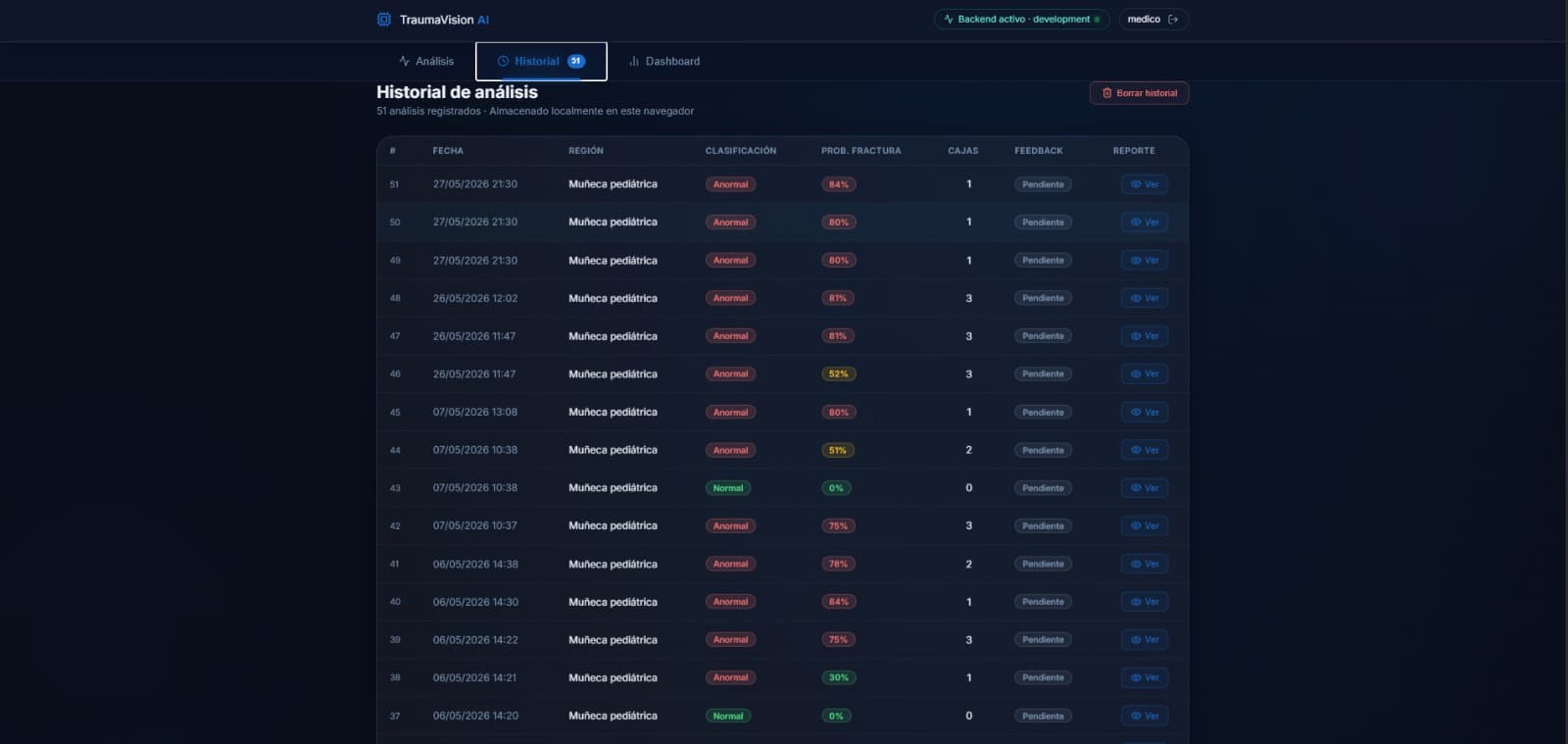The width and height of the screenshot is (1568, 744).
Task: Click the 78% probability badge in row 41
Action: (x=839, y=564)
